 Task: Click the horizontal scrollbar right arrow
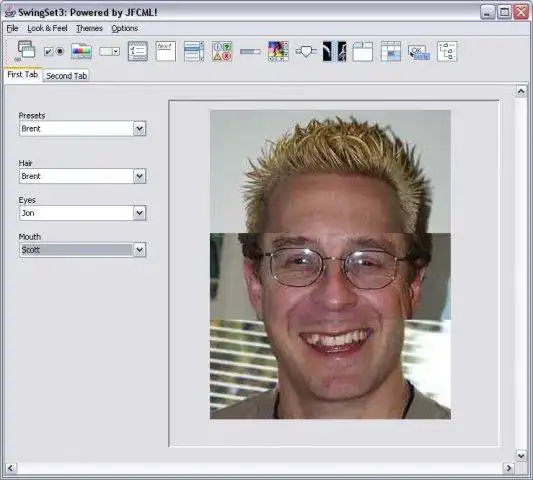coord(508,468)
